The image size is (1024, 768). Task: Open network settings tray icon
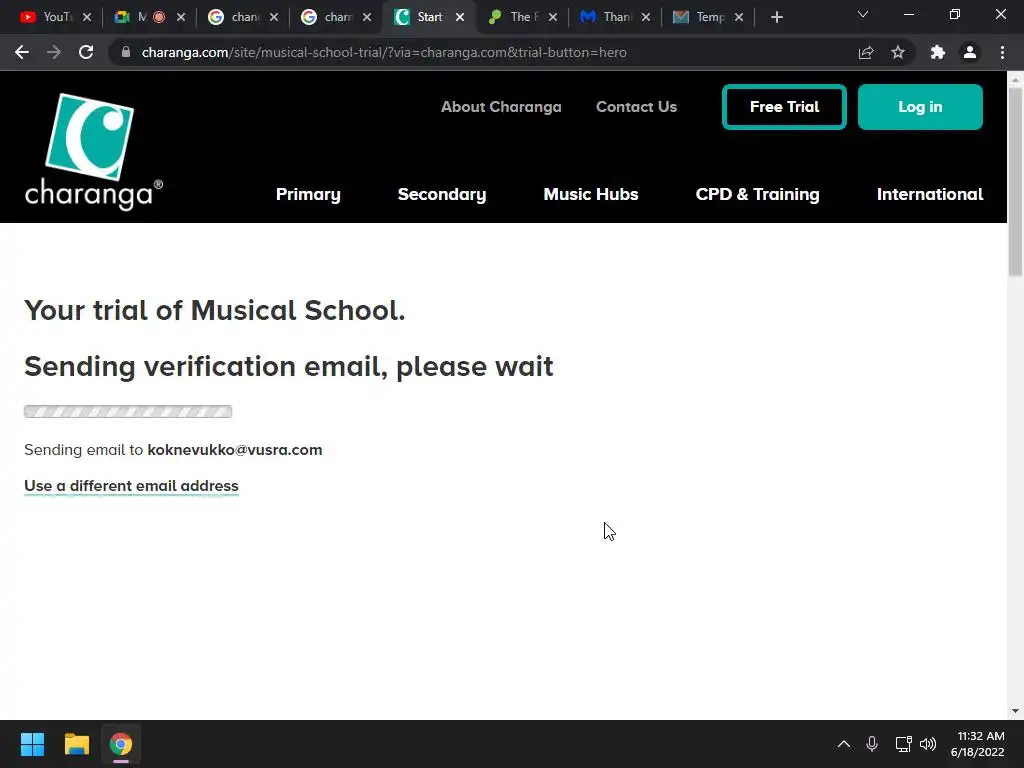tap(903, 744)
